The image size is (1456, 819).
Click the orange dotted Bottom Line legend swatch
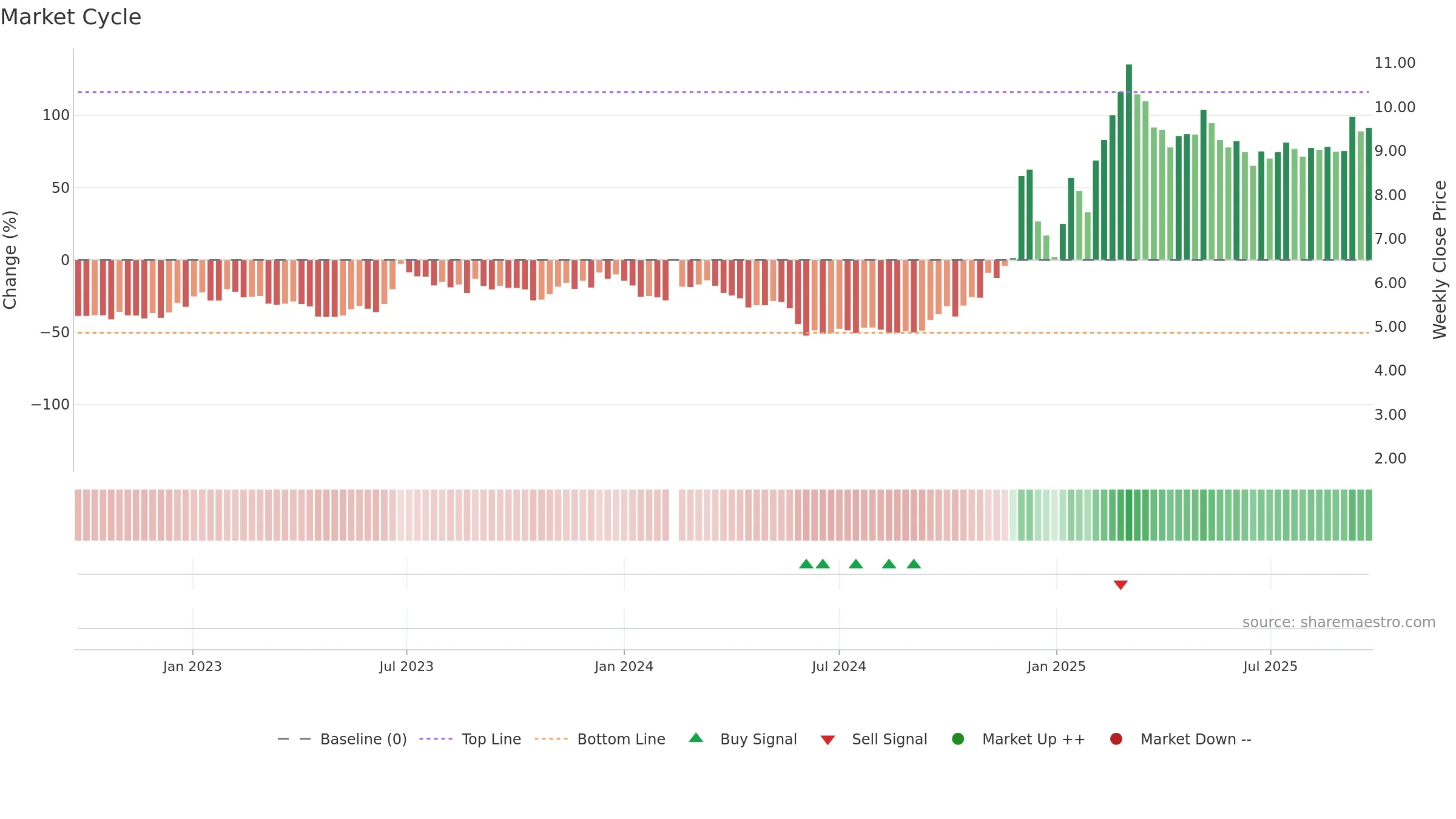click(551, 739)
